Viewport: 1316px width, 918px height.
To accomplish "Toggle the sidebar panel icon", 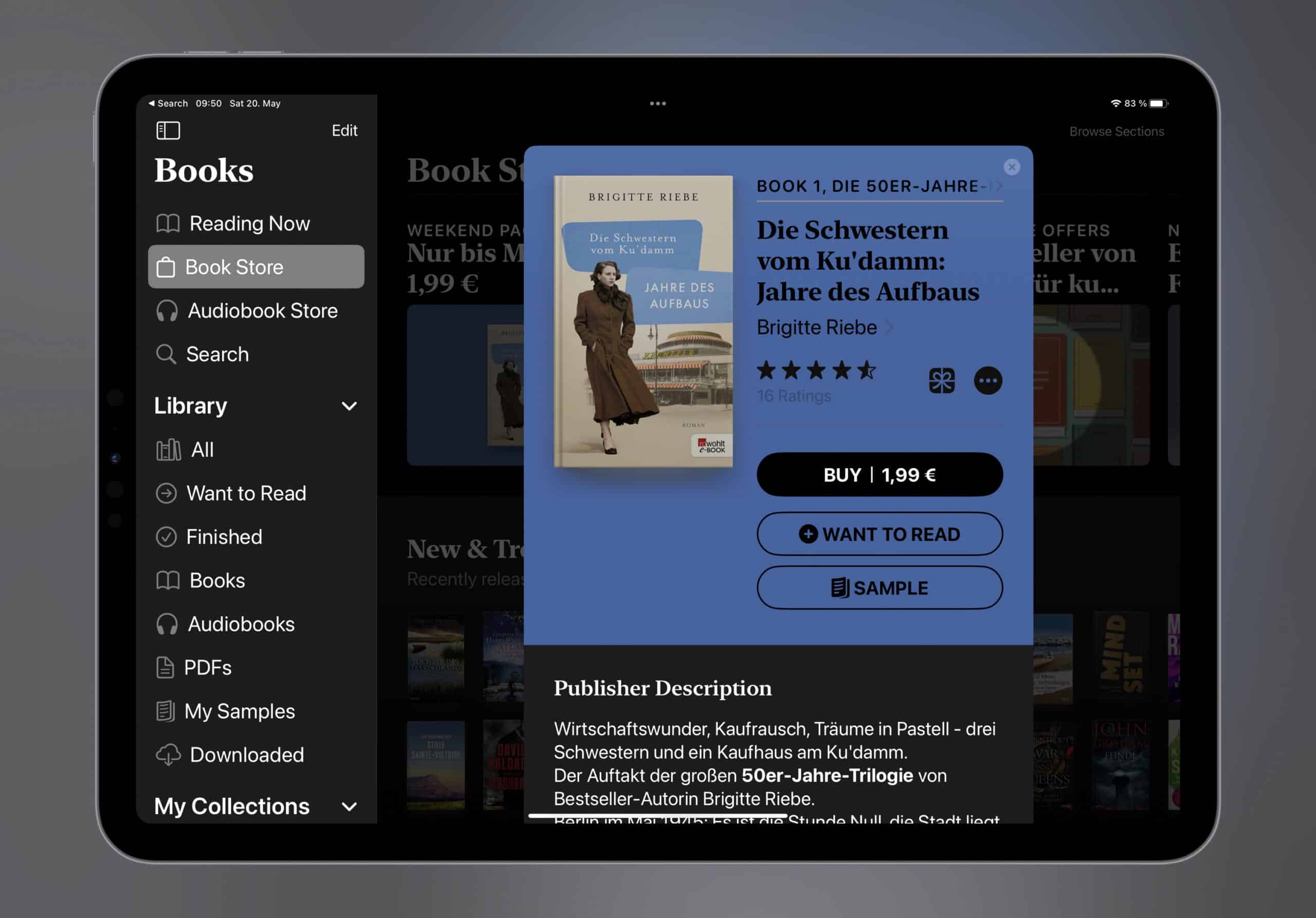I will pos(168,130).
